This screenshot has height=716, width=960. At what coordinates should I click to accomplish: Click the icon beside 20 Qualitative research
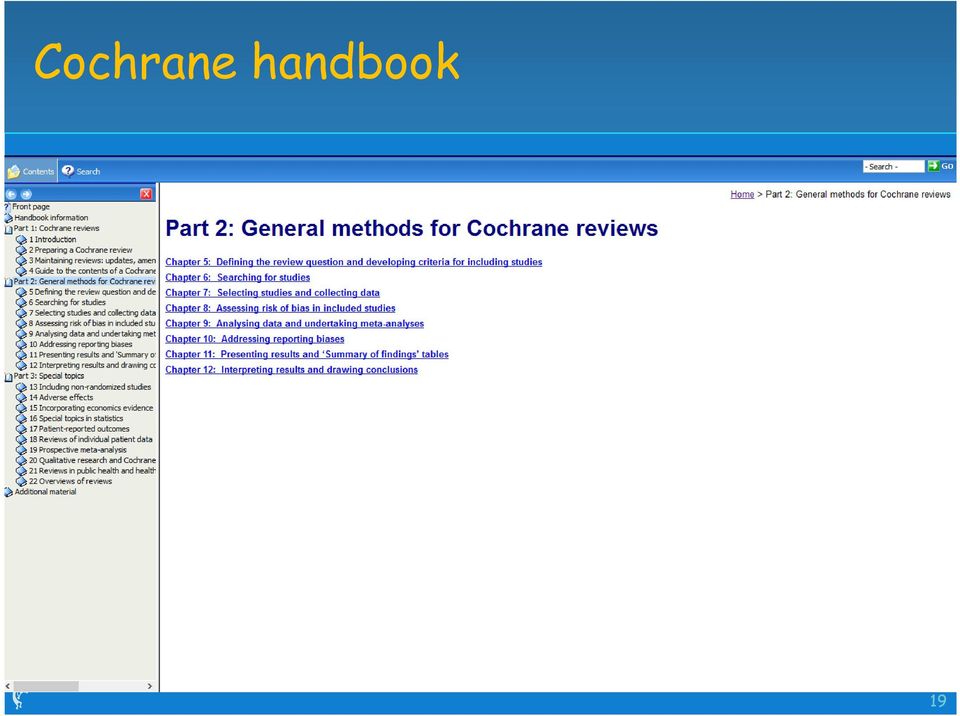click(21, 460)
